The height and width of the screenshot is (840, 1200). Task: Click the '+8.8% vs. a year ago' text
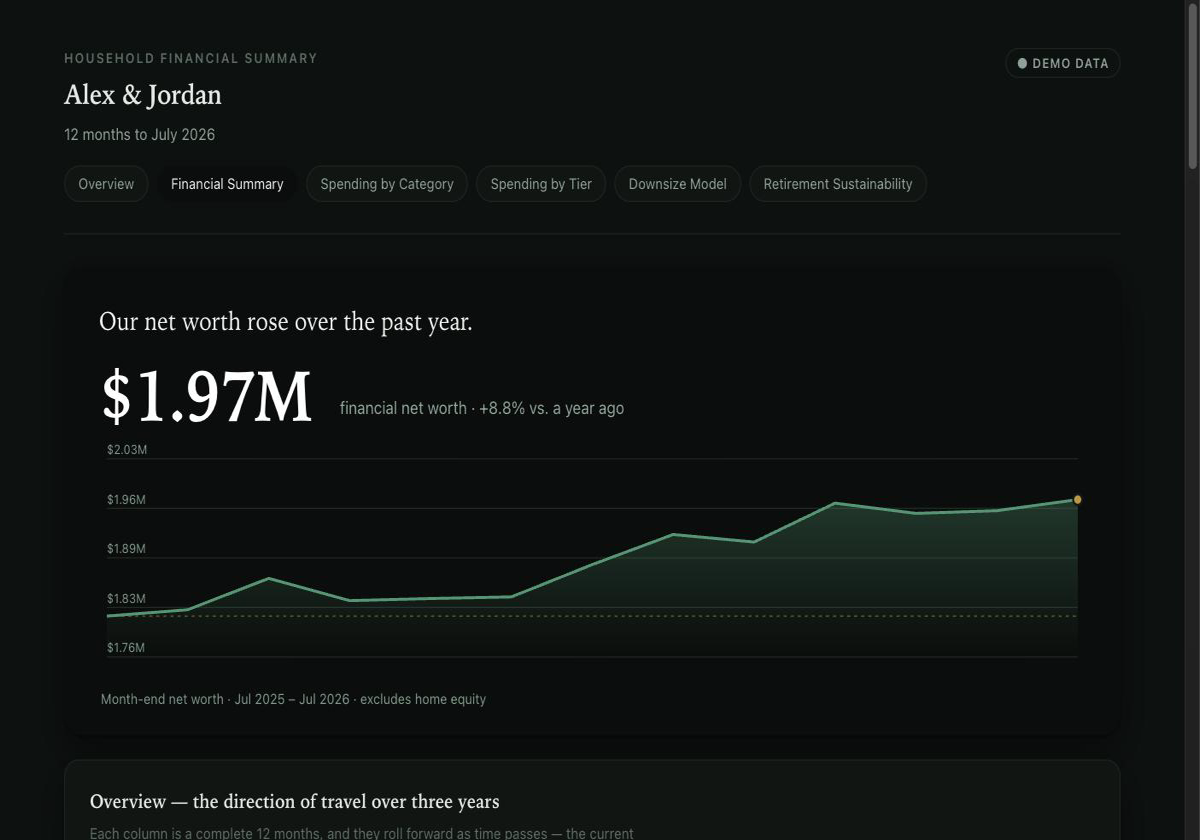(552, 408)
